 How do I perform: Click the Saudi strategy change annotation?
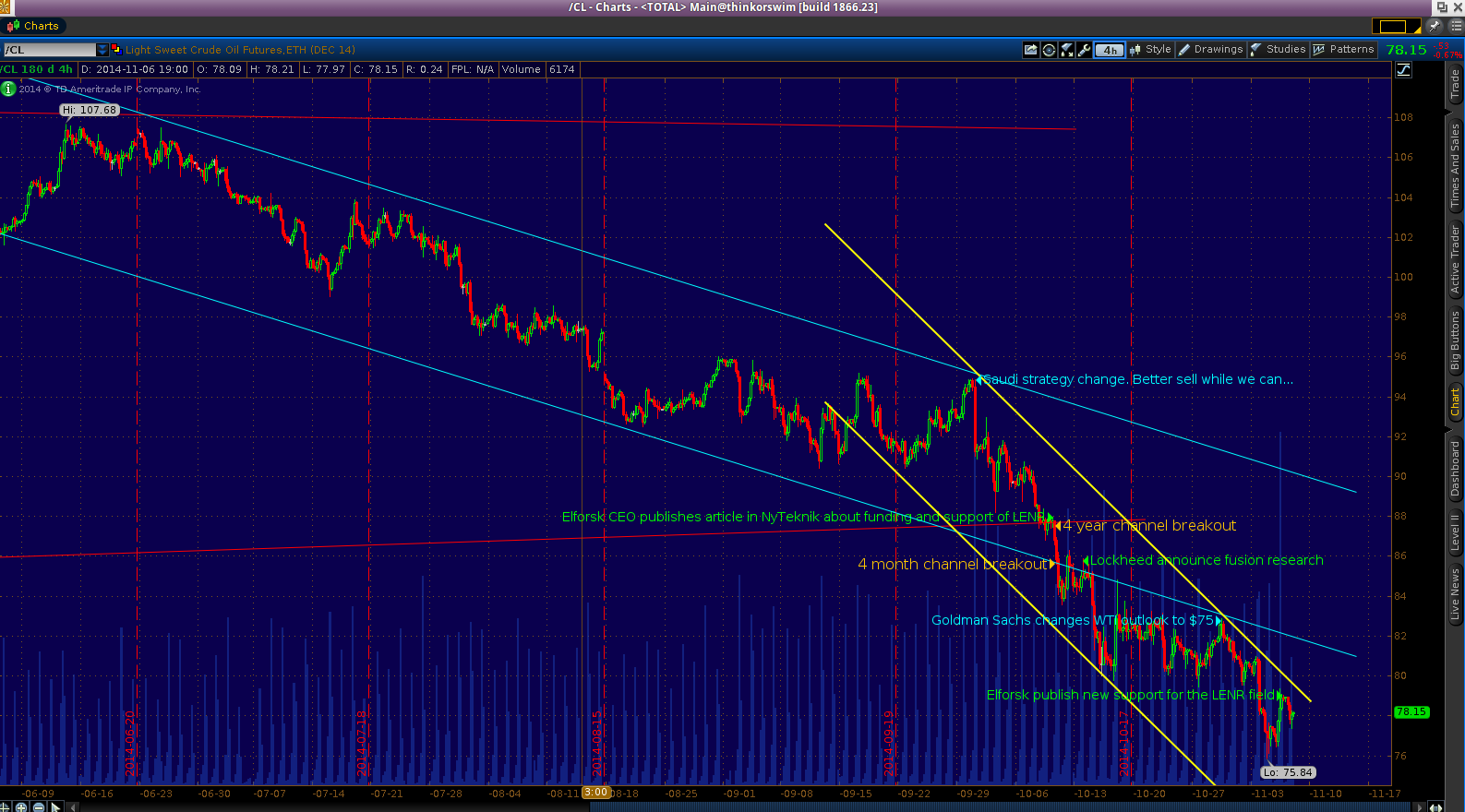point(1138,379)
